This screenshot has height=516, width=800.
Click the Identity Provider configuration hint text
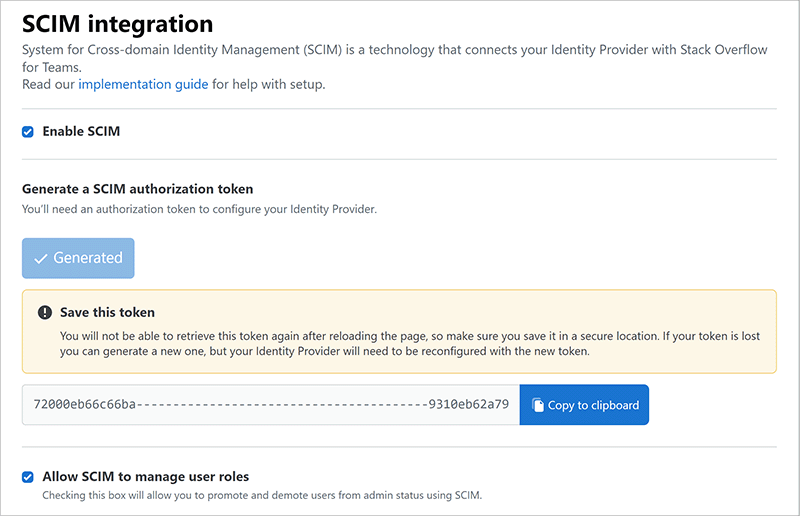pyautogui.click(x=198, y=210)
